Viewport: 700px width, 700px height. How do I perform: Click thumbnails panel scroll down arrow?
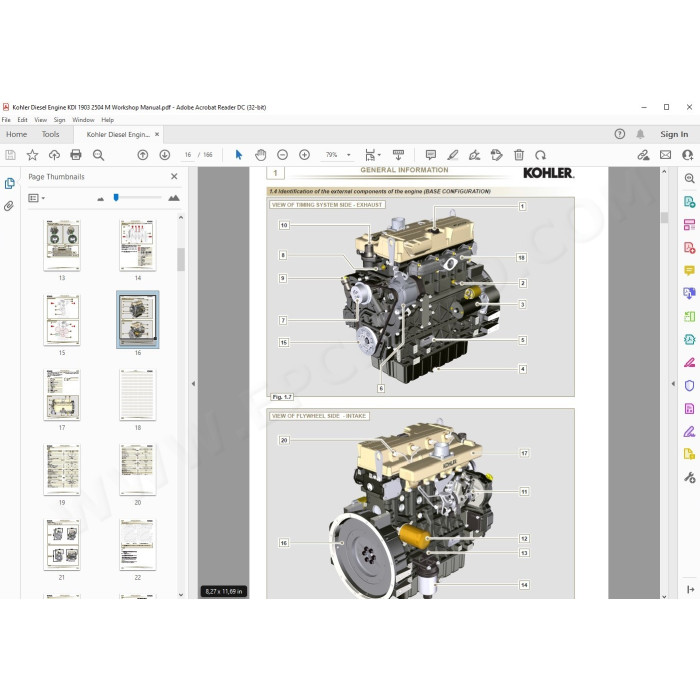click(181, 595)
